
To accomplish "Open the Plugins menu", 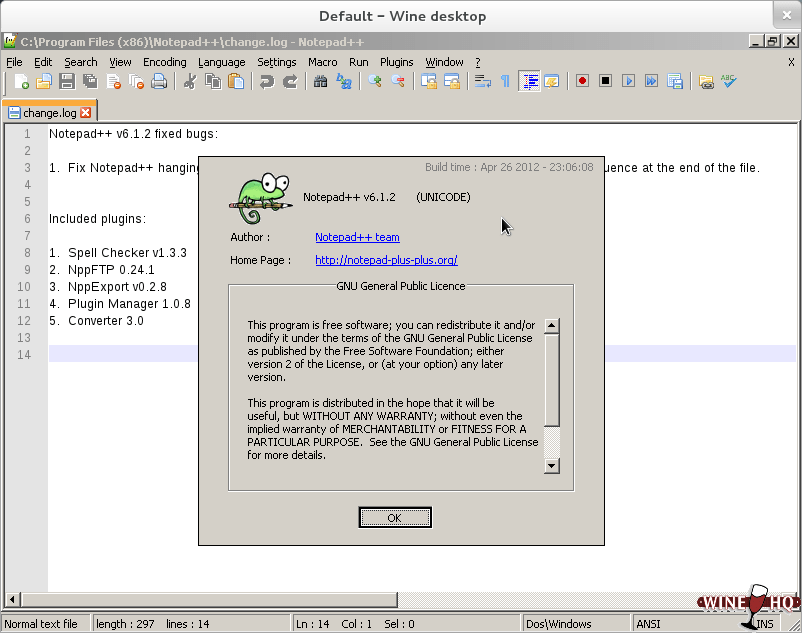I will click(396, 62).
